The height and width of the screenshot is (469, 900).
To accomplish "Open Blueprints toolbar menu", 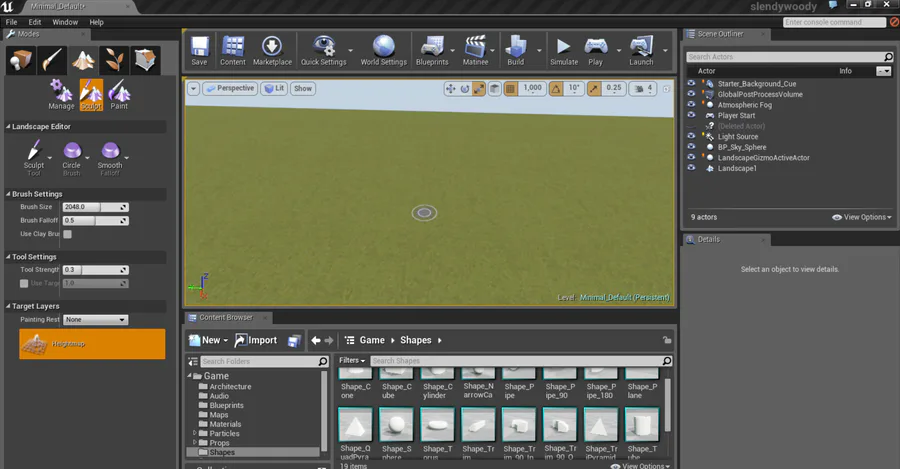I will tap(432, 51).
